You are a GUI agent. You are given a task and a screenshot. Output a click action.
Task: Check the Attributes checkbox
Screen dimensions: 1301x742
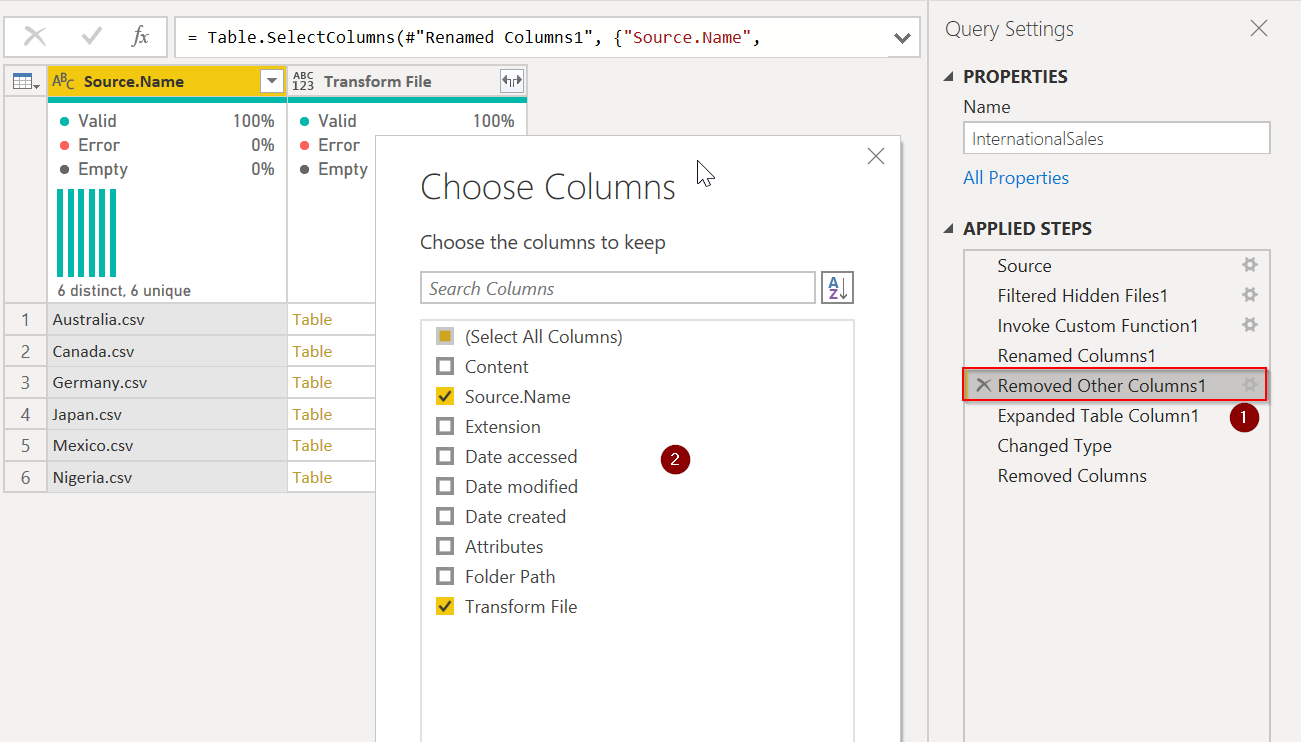coord(445,547)
